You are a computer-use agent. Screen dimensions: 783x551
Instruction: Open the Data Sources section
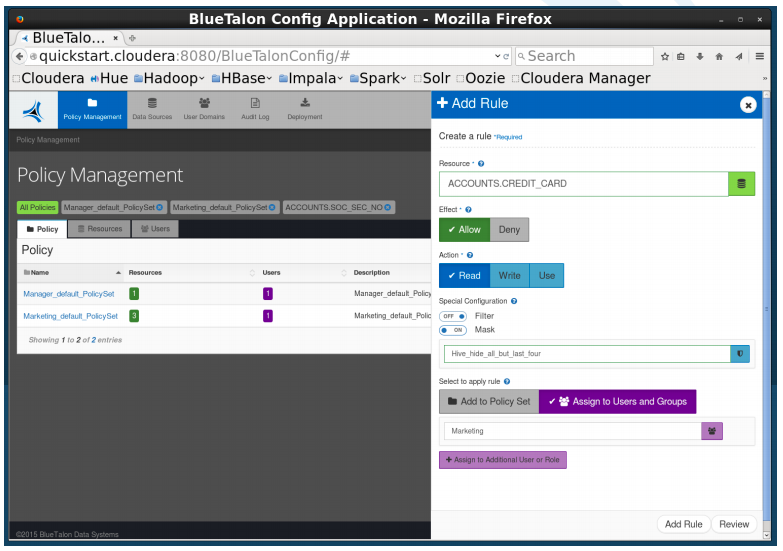pyautogui.click(x=152, y=109)
